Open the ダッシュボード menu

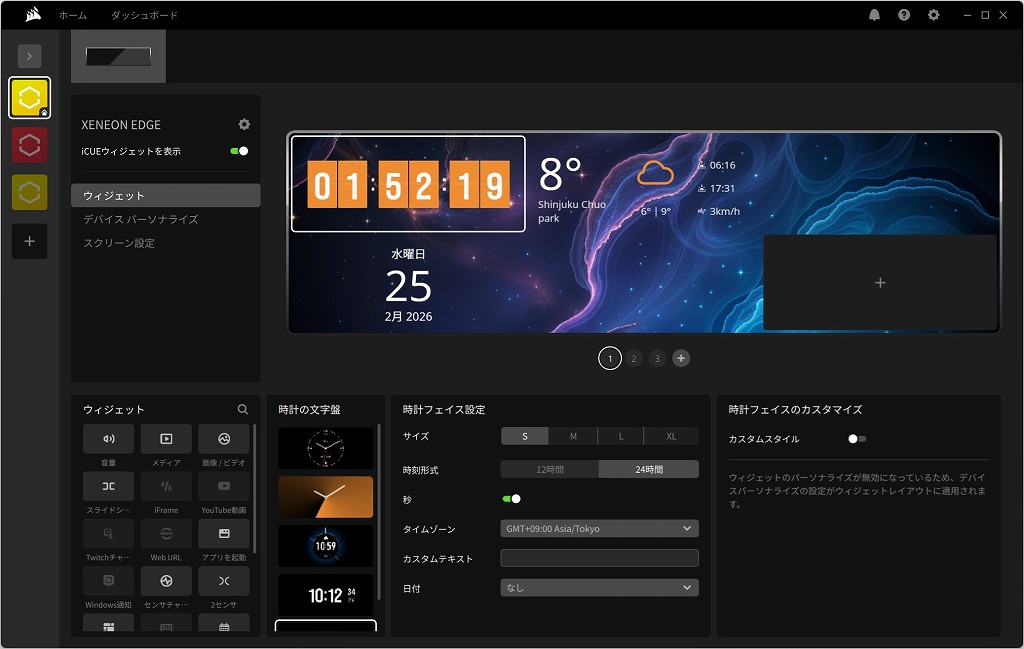(x=144, y=15)
